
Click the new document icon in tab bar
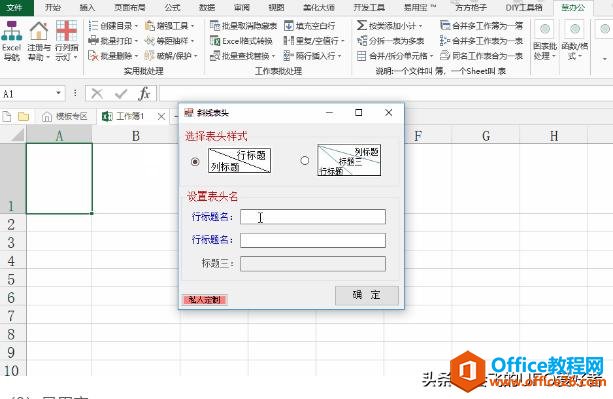[x=7, y=116]
